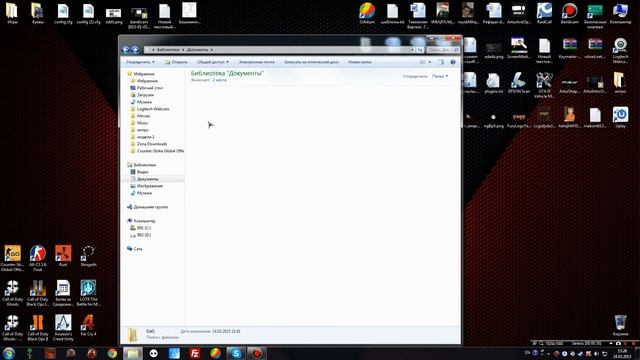Viewport: 640px width, 360px height.
Task: Go back with the Explorer back arrow
Action: pos(126,50)
